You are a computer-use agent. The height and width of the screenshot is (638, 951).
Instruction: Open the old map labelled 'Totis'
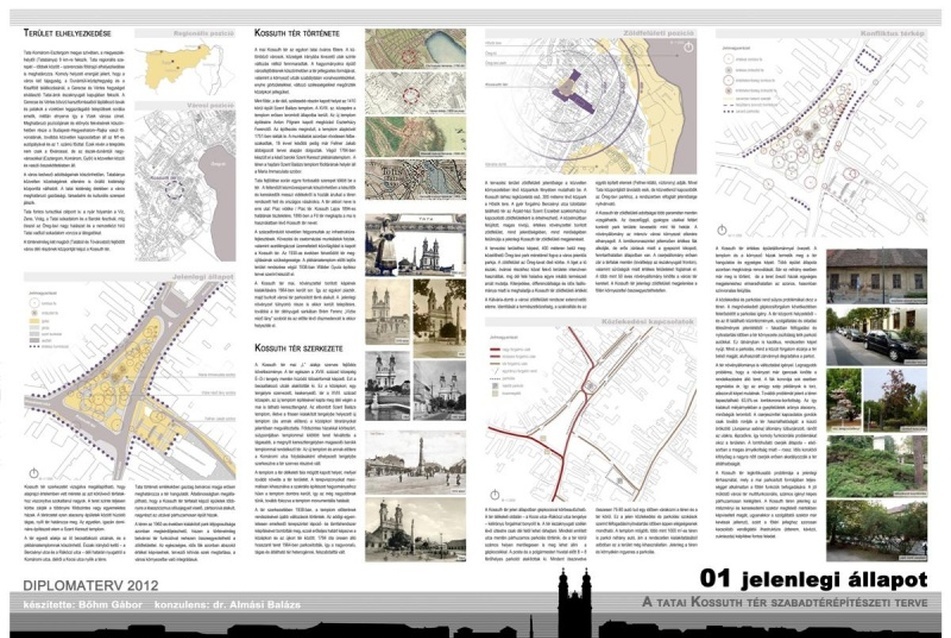(x=415, y=180)
